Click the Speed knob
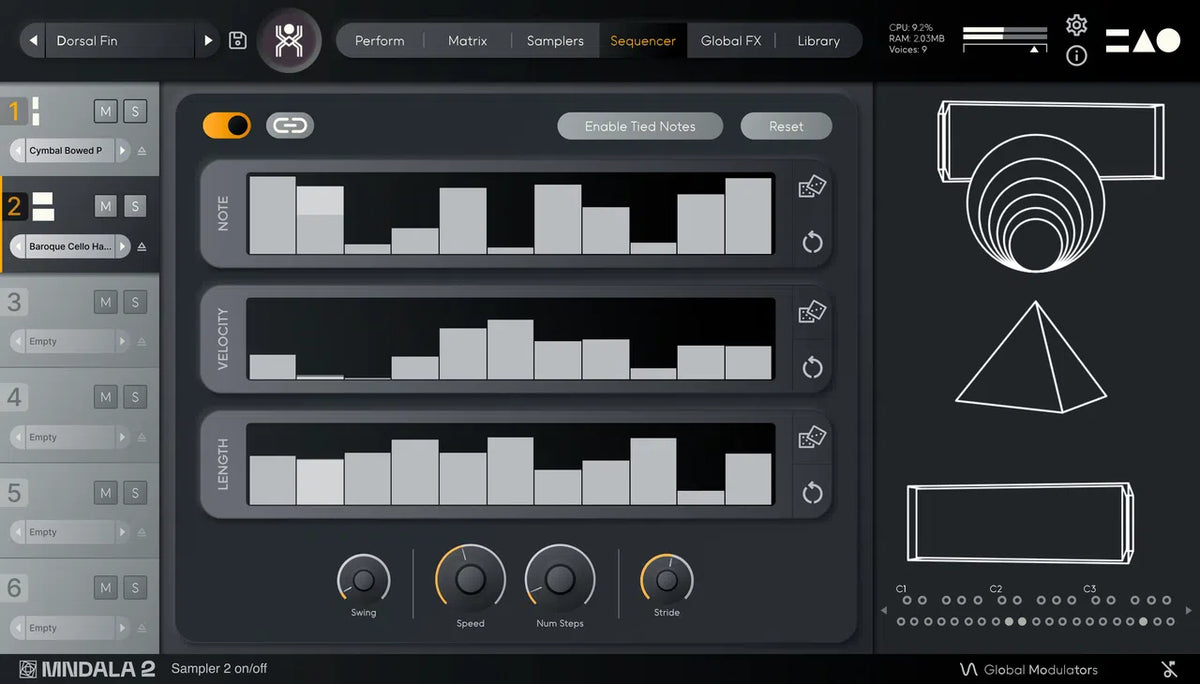This screenshot has height=684, width=1200. coord(470,579)
